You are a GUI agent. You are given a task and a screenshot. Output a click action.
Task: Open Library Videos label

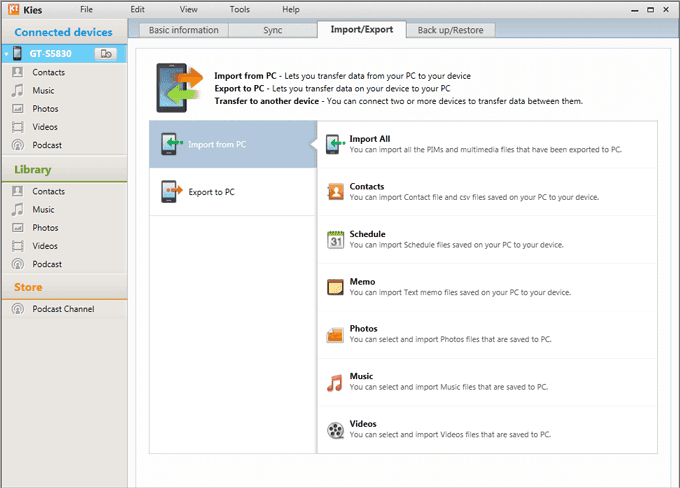(45, 246)
